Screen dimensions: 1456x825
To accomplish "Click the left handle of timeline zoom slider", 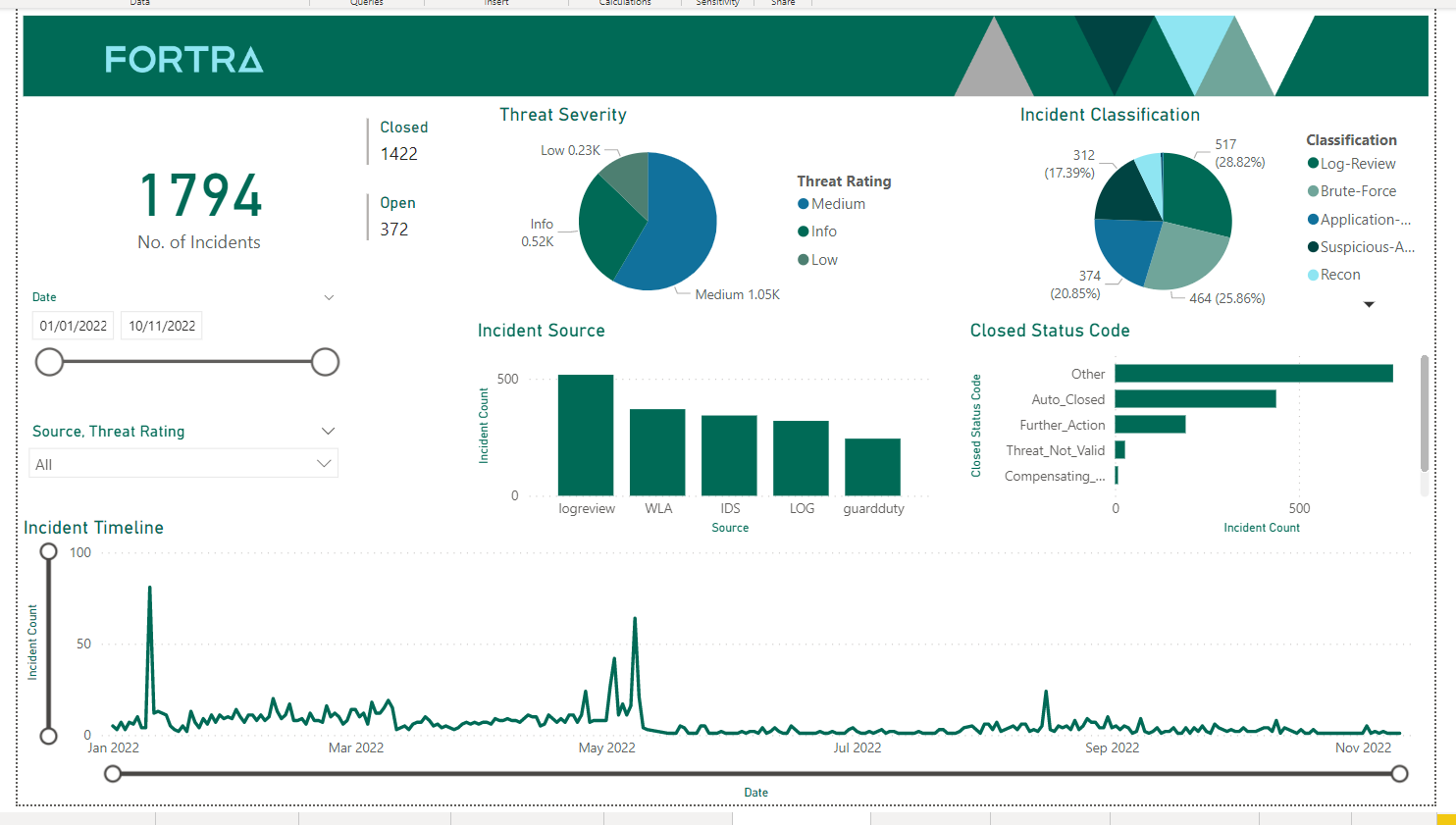I will pos(113,774).
